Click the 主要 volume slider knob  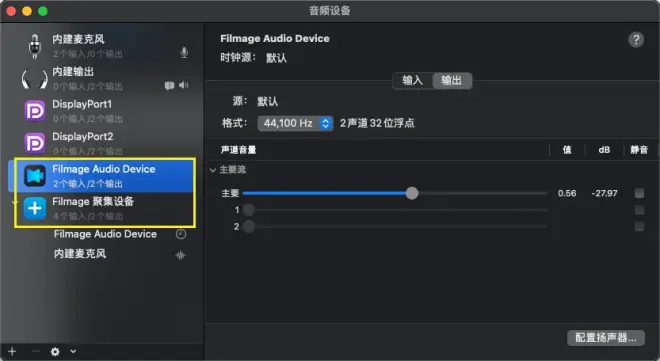click(x=412, y=193)
